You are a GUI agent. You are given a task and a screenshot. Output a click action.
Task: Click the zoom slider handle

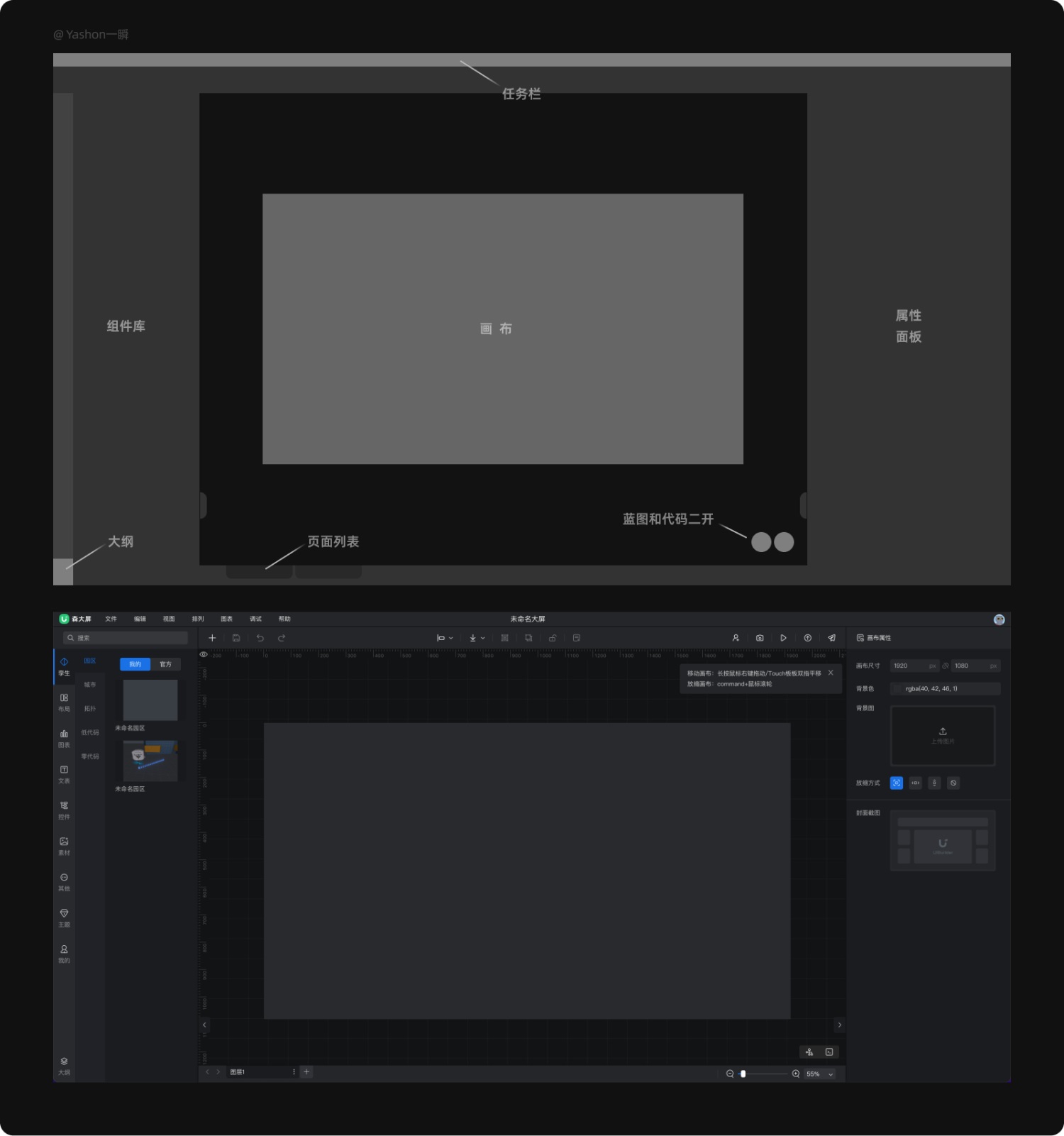743,1074
